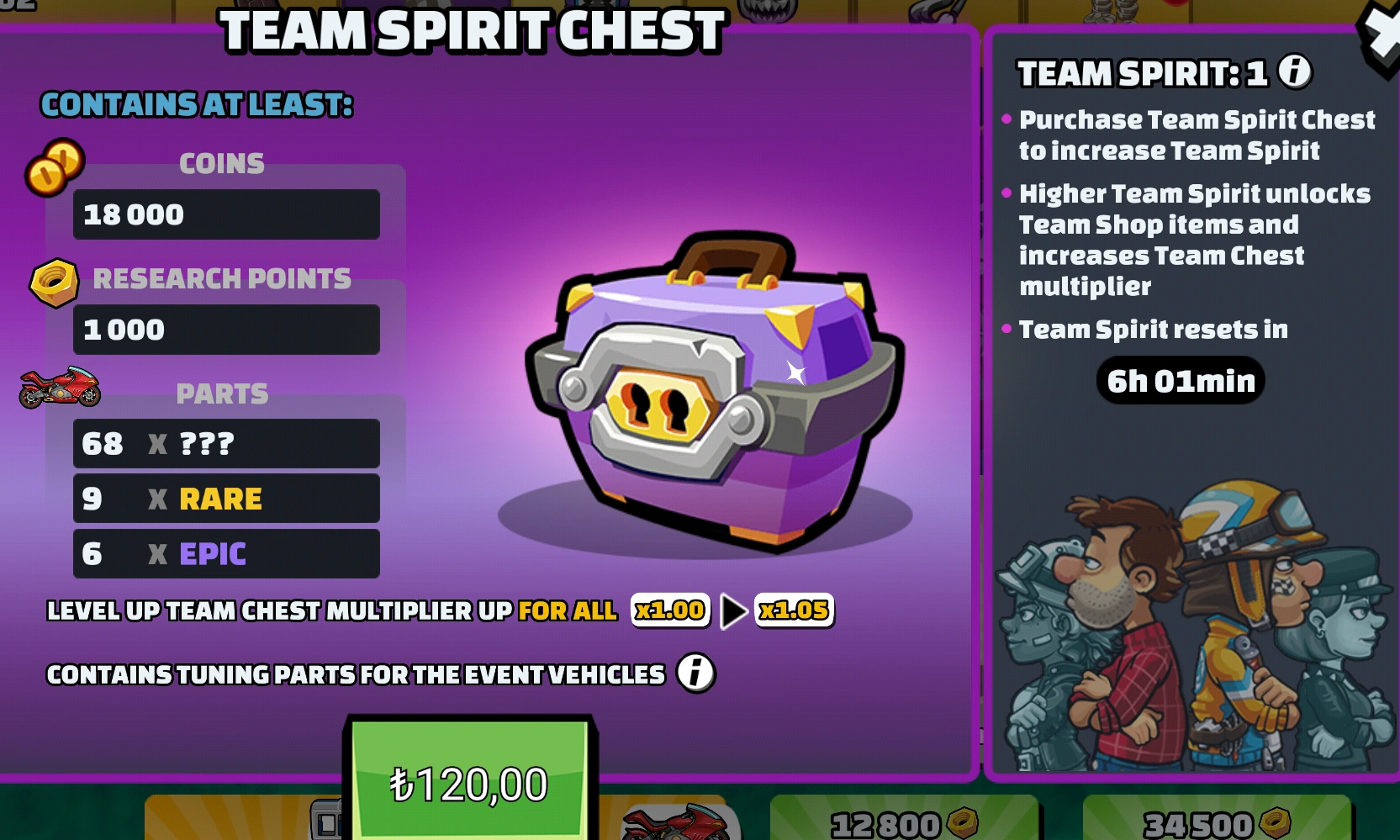
Task: Tap the x1.00 multiplier badge
Action: click(x=670, y=610)
